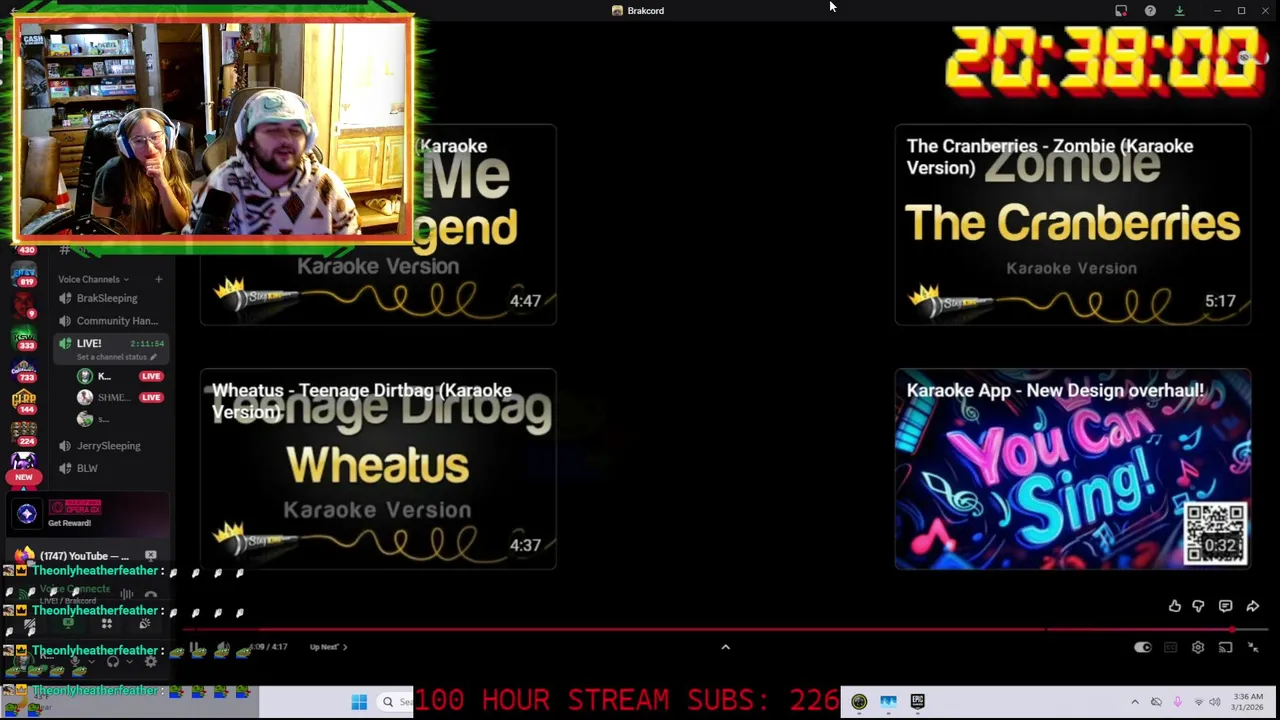Open the Windows Start menu
Screen dimensions: 1280x720
click(x=359, y=702)
